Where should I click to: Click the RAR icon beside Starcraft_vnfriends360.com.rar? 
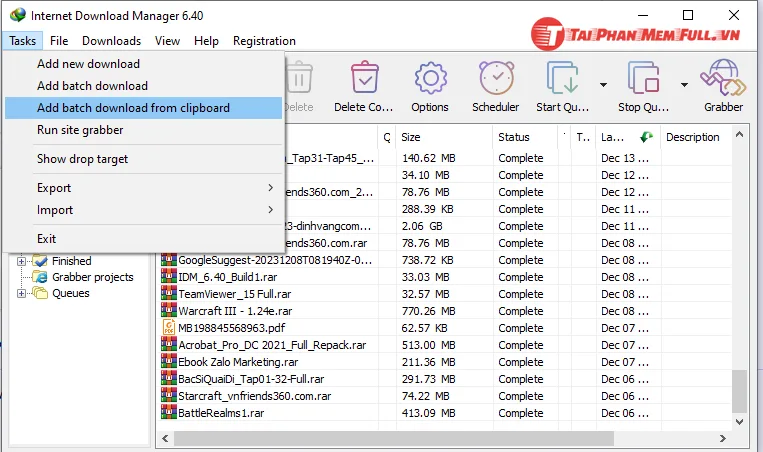(x=168, y=396)
